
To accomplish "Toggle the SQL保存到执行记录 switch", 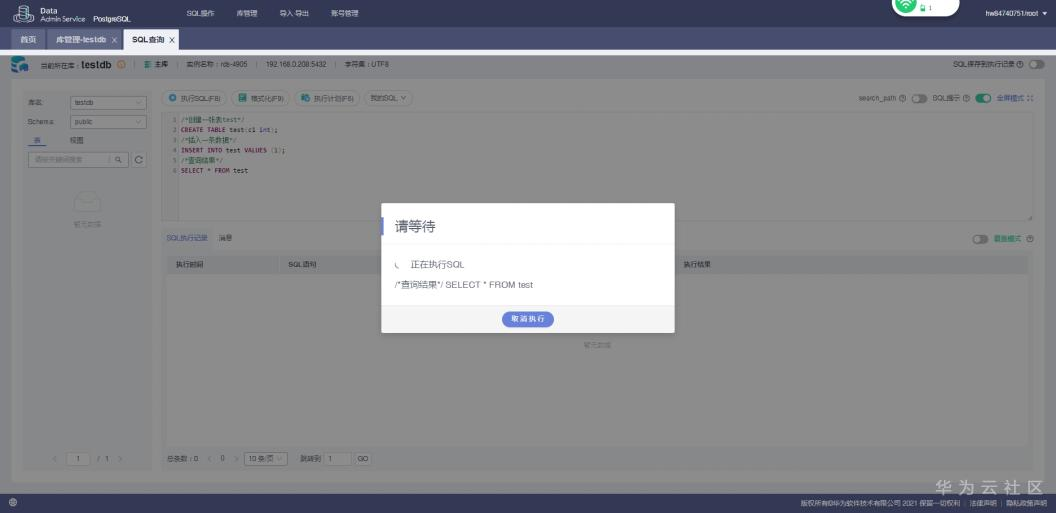I will click(1036, 65).
